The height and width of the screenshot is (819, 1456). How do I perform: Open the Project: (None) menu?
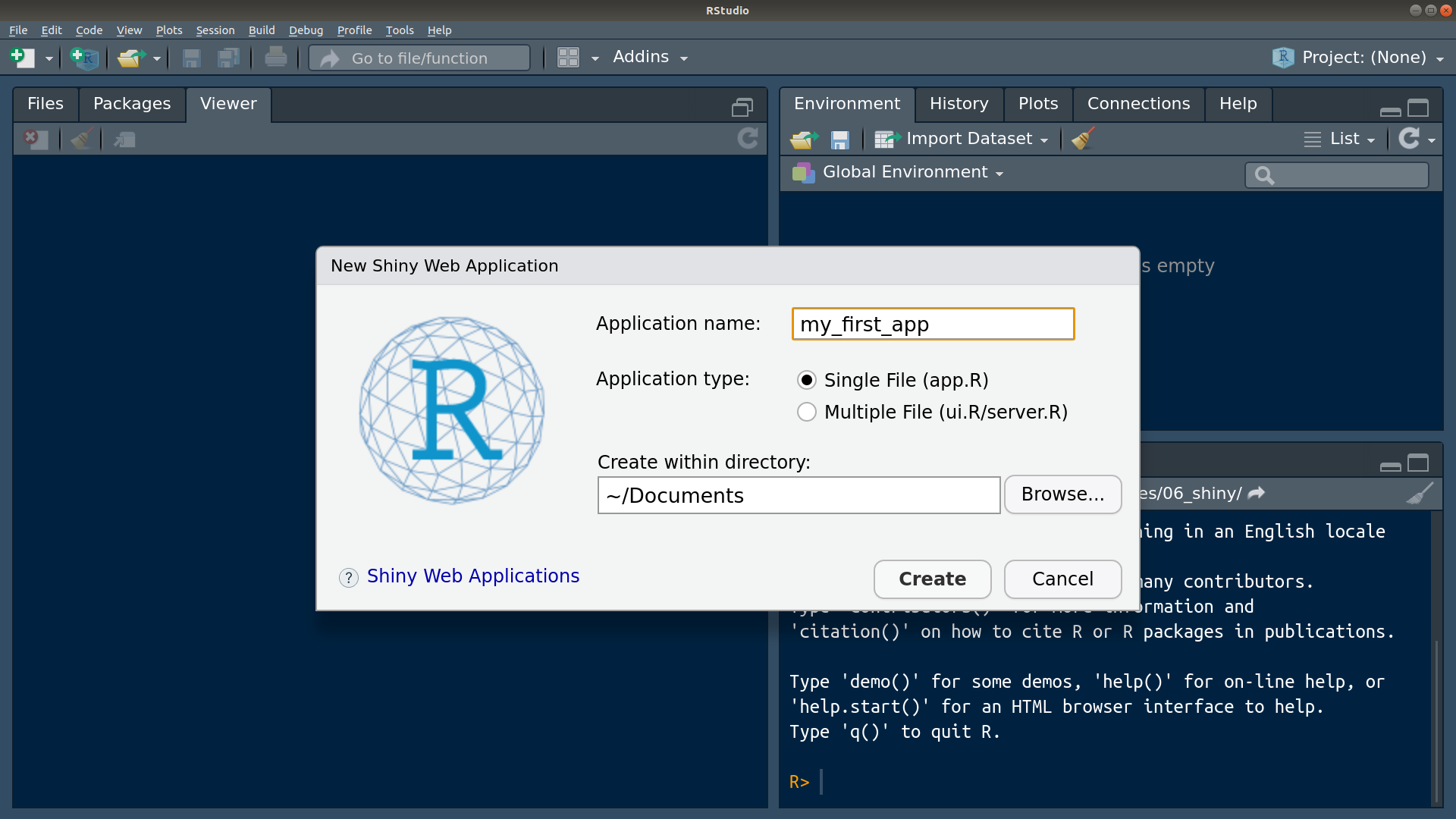point(1358,58)
